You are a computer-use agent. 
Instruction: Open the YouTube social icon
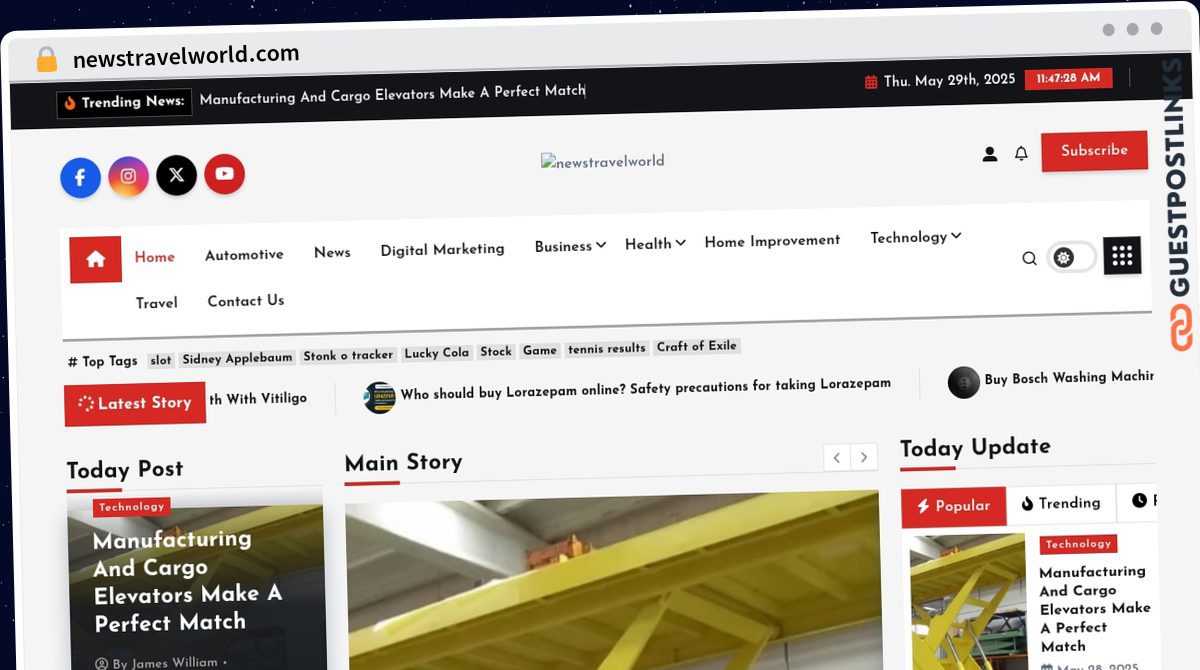coord(224,174)
